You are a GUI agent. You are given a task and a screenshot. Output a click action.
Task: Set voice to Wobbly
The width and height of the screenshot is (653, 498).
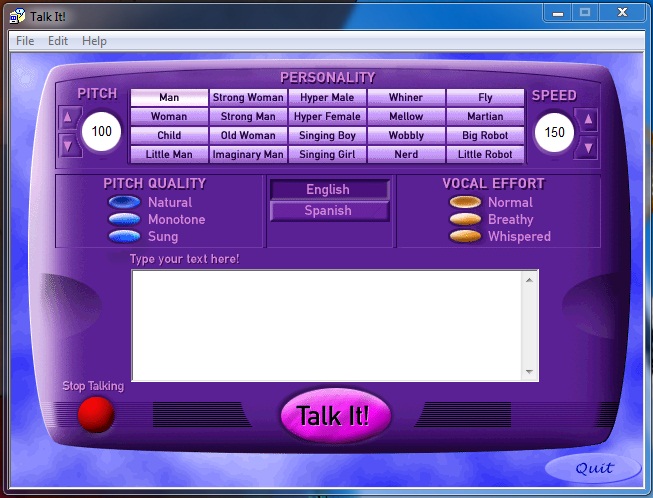(x=406, y=135)
